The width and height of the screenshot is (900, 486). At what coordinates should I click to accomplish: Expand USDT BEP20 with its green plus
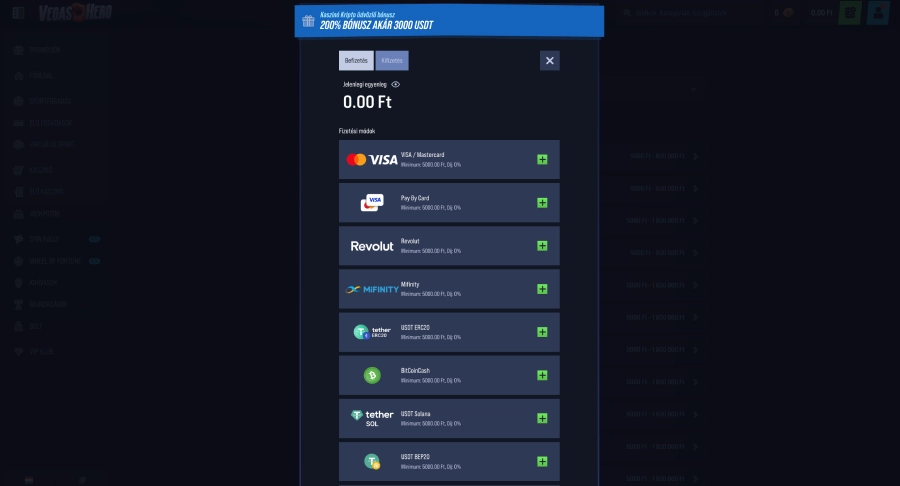542,461
